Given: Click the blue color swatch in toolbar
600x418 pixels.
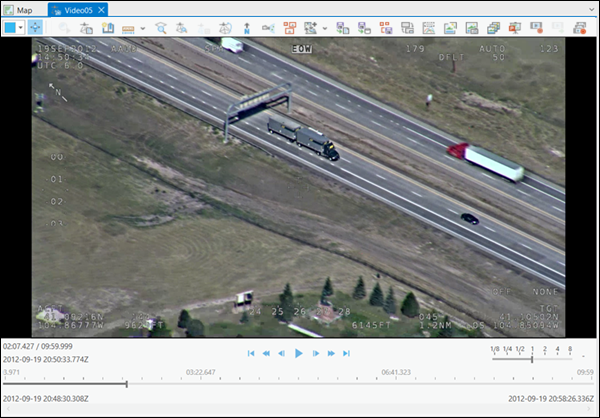Looking at the screenshot, I should coord(10,28).
